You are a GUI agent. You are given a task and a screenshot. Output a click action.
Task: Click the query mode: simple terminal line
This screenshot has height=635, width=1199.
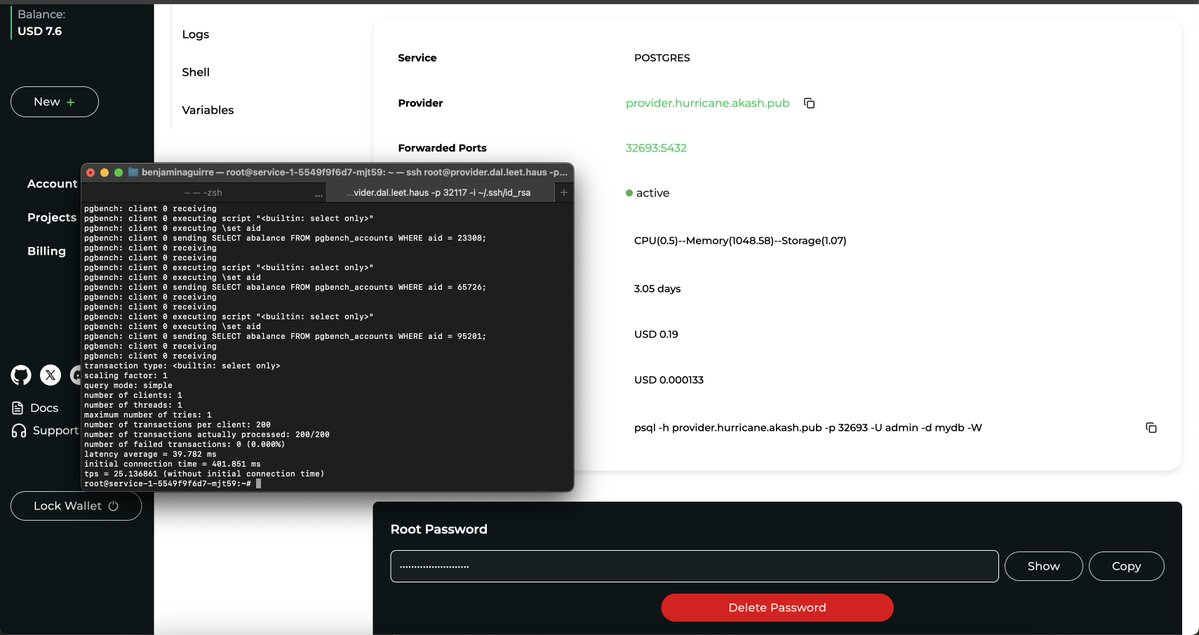click(128, 386)
